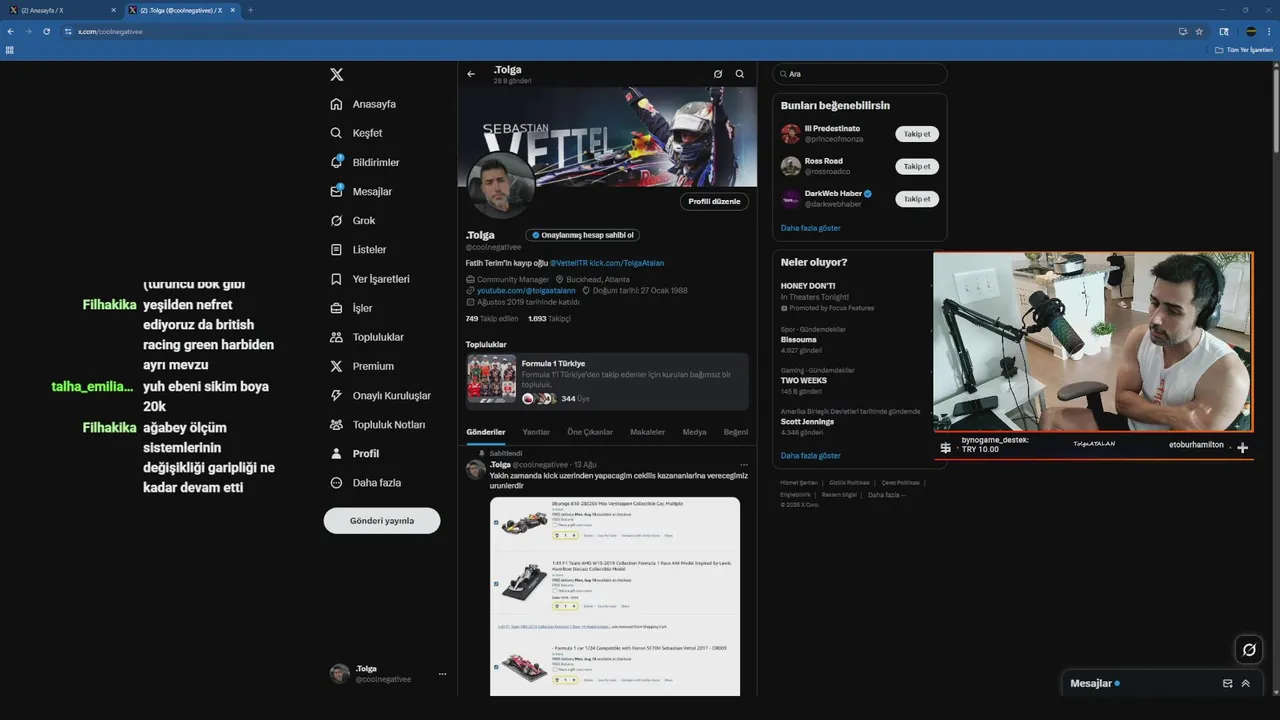Open Bildirimler notifications

tap(364, 162)
